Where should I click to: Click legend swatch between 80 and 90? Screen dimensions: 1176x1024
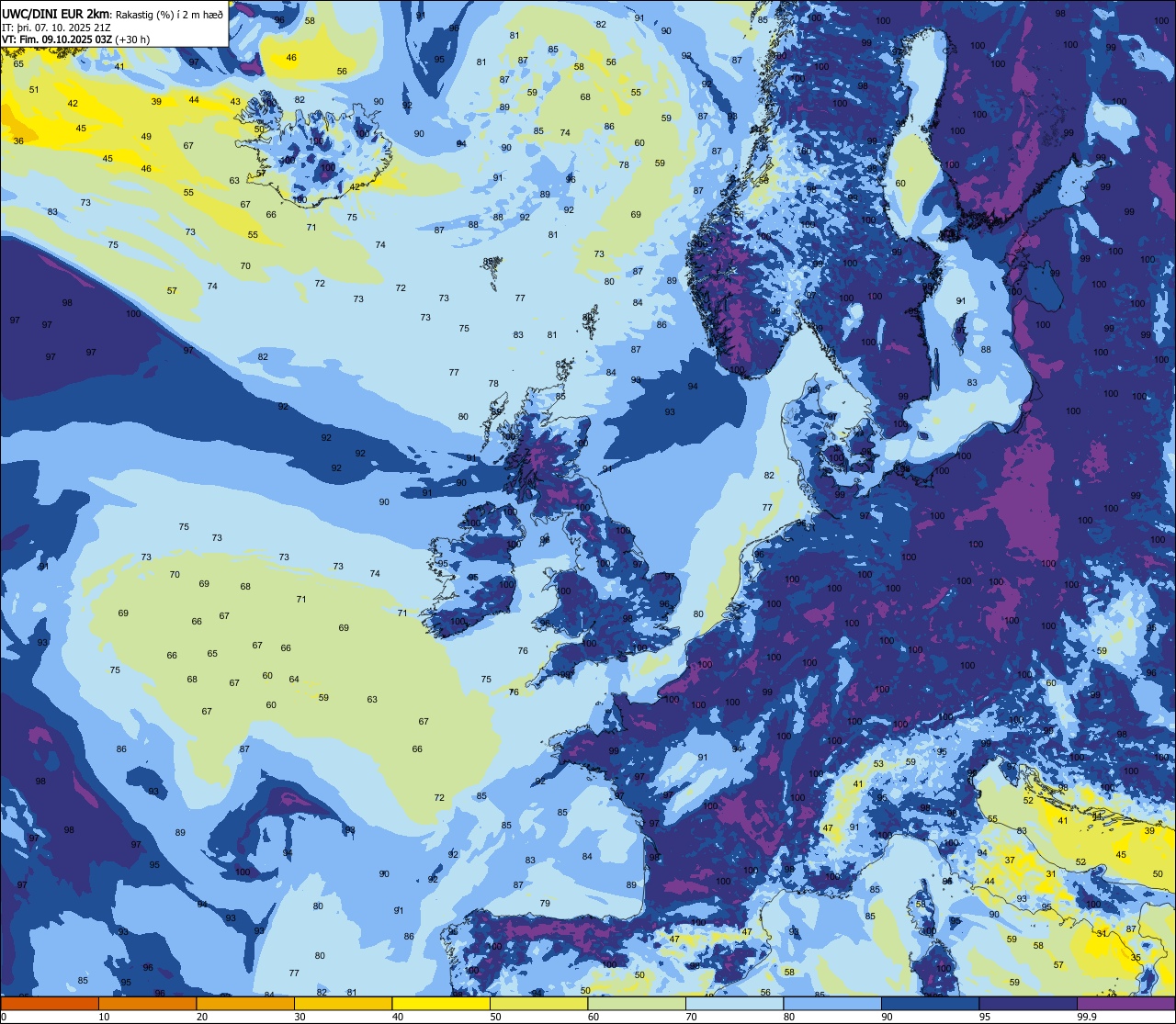pyautogui.click(x=832, y=1003)
